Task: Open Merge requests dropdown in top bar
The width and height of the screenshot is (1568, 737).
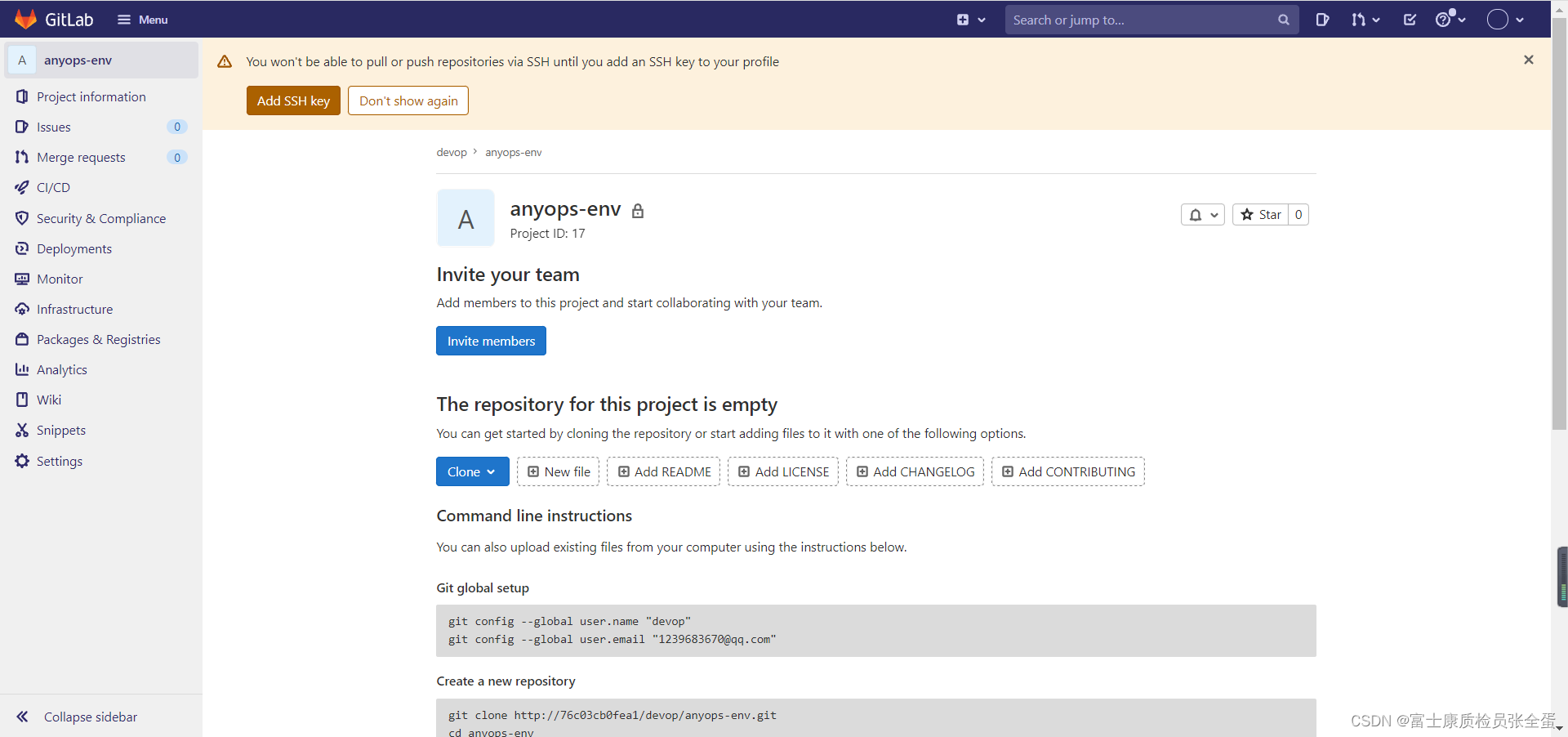Action: tap(1365, 20)
